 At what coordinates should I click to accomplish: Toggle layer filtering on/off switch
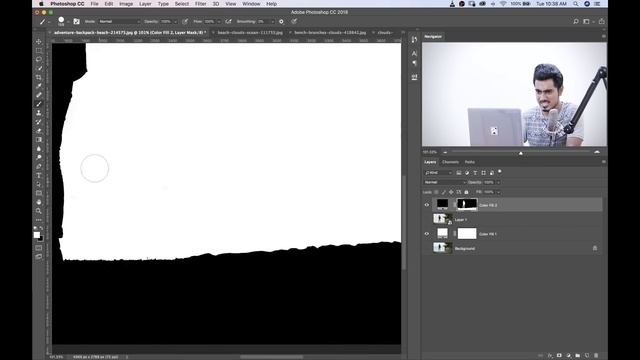click(x=500, y=172)
